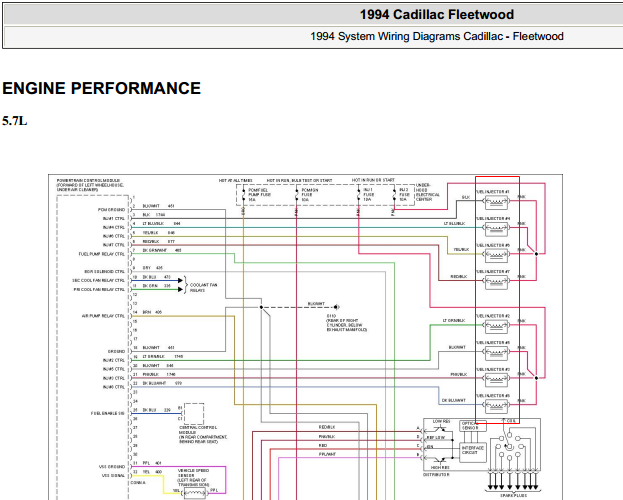The width and height of the screenshot is (623, 500).
Task: Click the 'SPARK PLUGS' label
Action: (514, 496)
